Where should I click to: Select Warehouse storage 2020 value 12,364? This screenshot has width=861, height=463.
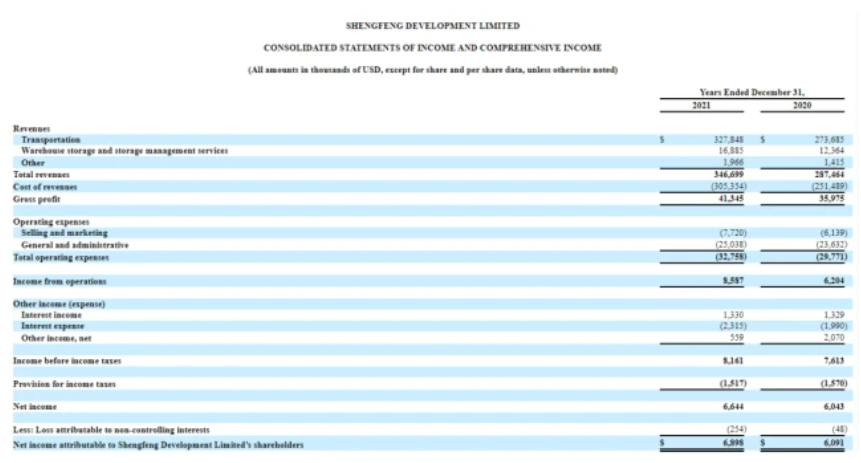(x=831, y=150)
